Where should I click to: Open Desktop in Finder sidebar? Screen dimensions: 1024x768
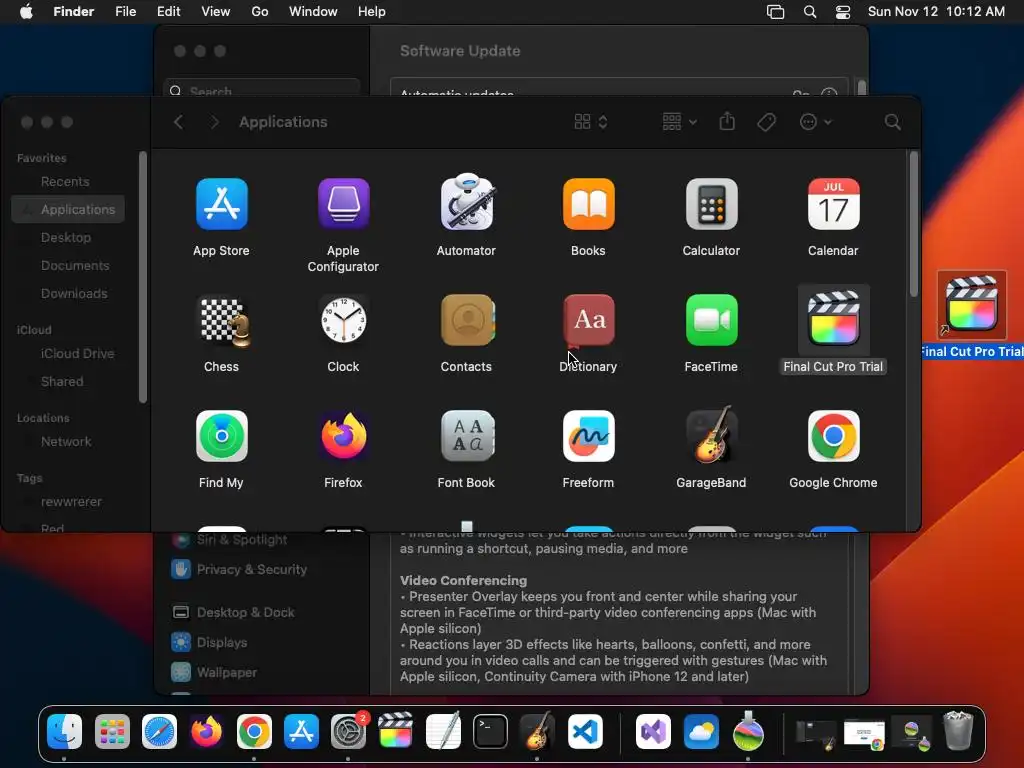68,238
